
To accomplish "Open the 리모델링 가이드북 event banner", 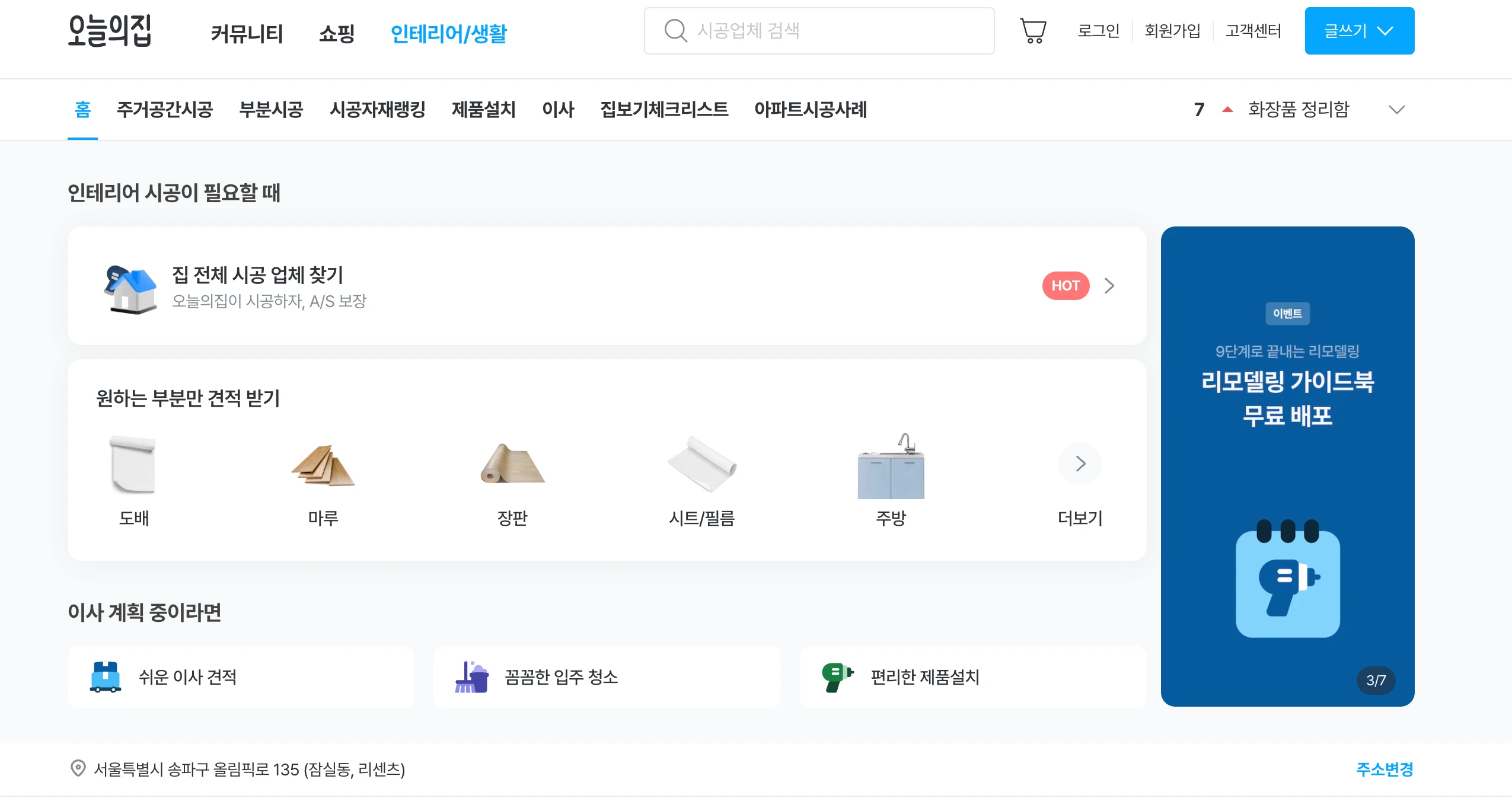I will [1287, 466].
